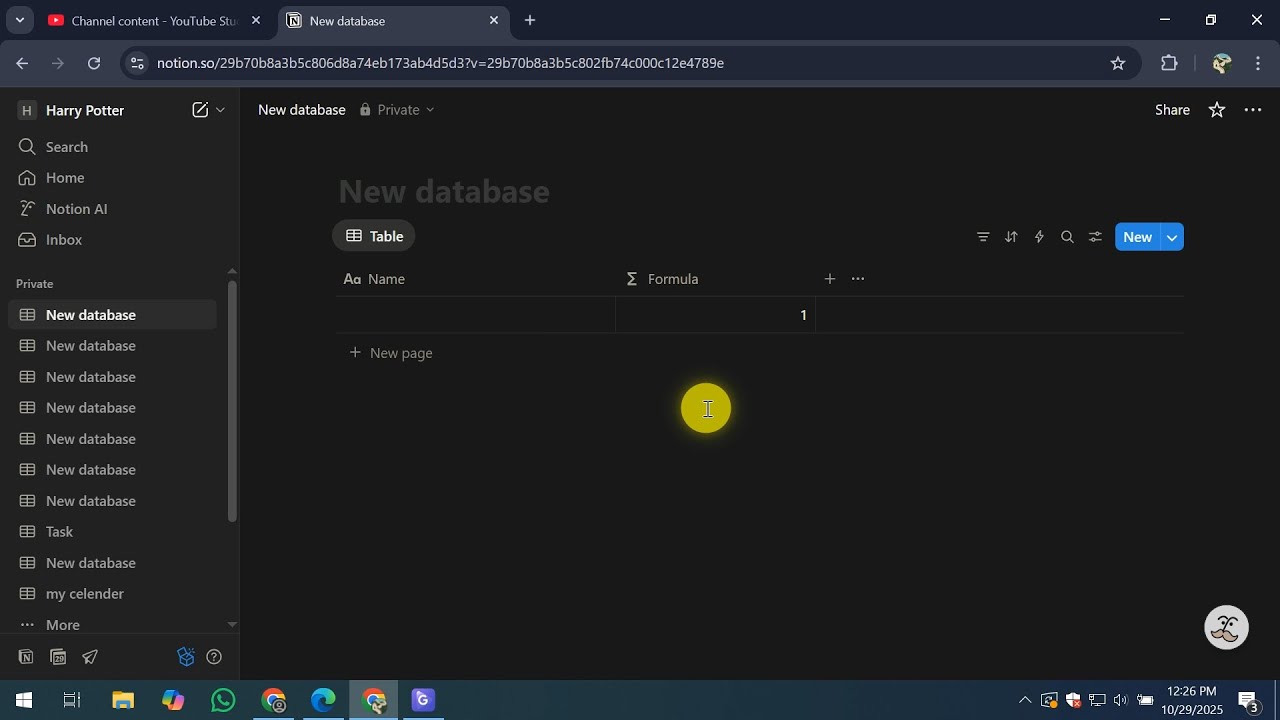Open automations lightning bolt icon

click(1039, 237)
